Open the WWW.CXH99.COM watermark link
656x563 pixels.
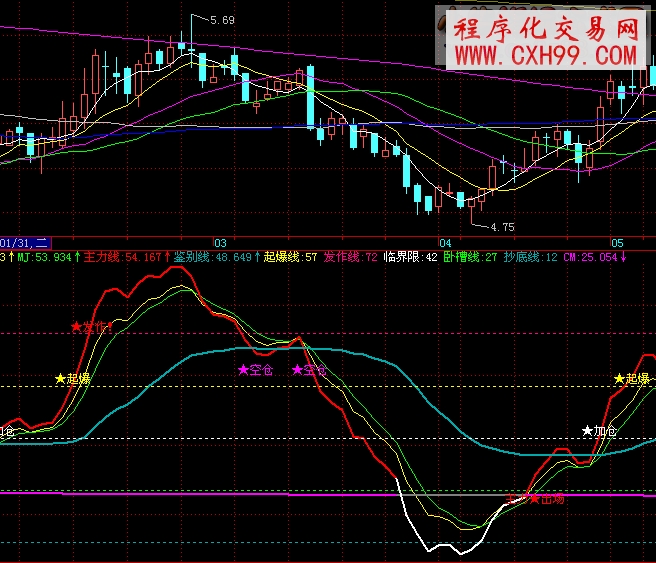pos(545,52)
